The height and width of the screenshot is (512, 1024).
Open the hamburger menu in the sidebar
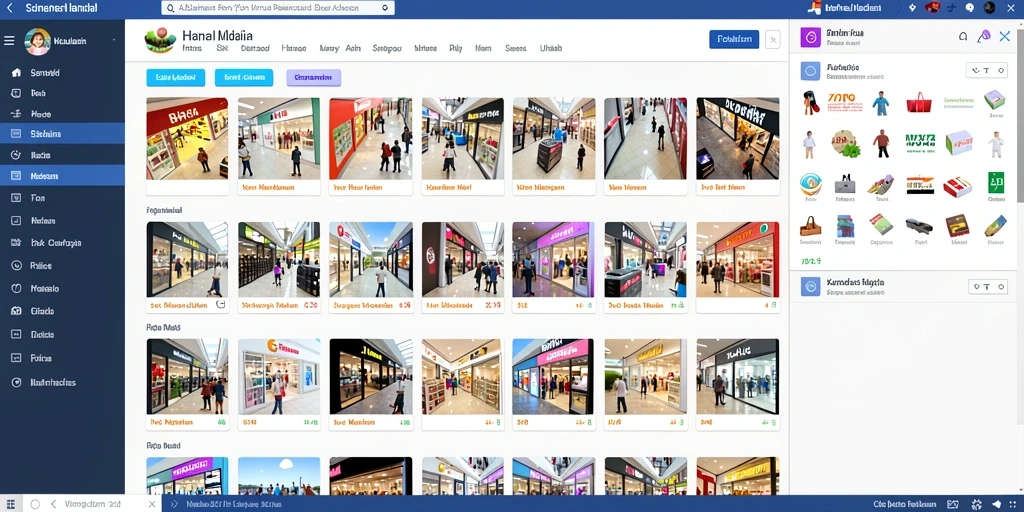(9, 41)
